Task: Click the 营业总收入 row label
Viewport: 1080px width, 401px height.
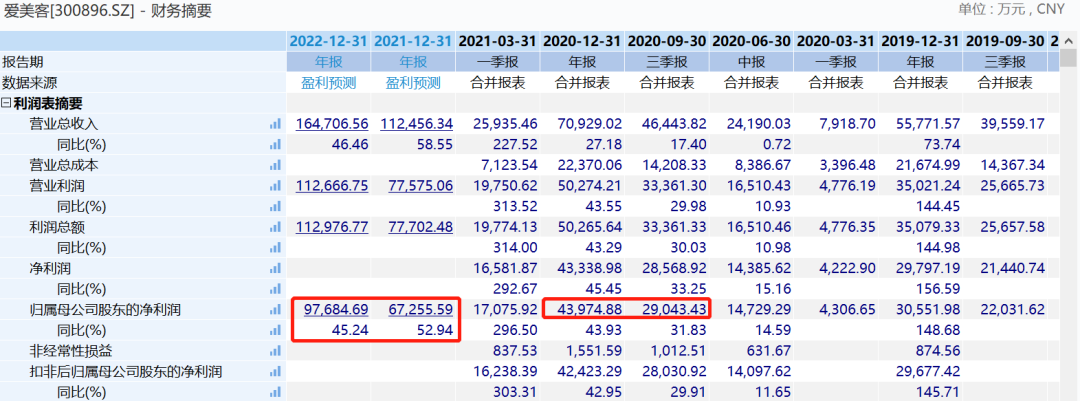Action: coord(64,124)
